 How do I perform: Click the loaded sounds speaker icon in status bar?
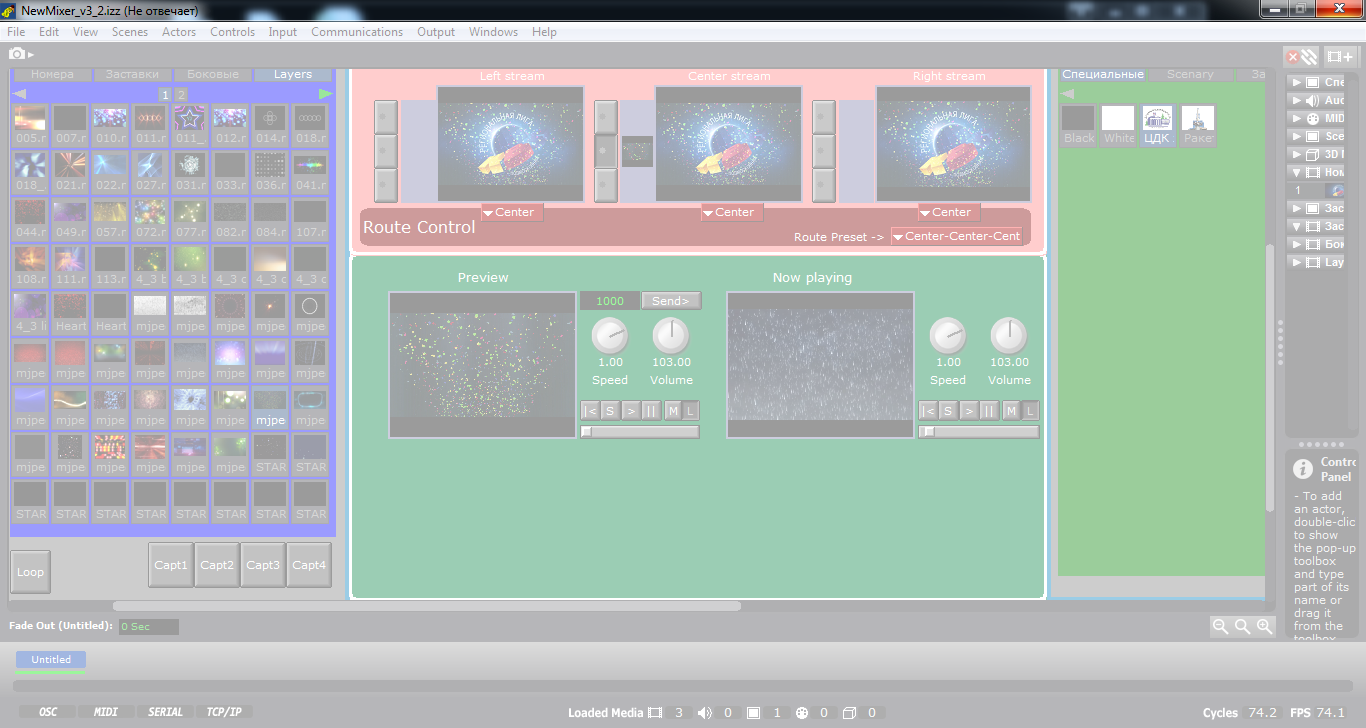(705, 713)
